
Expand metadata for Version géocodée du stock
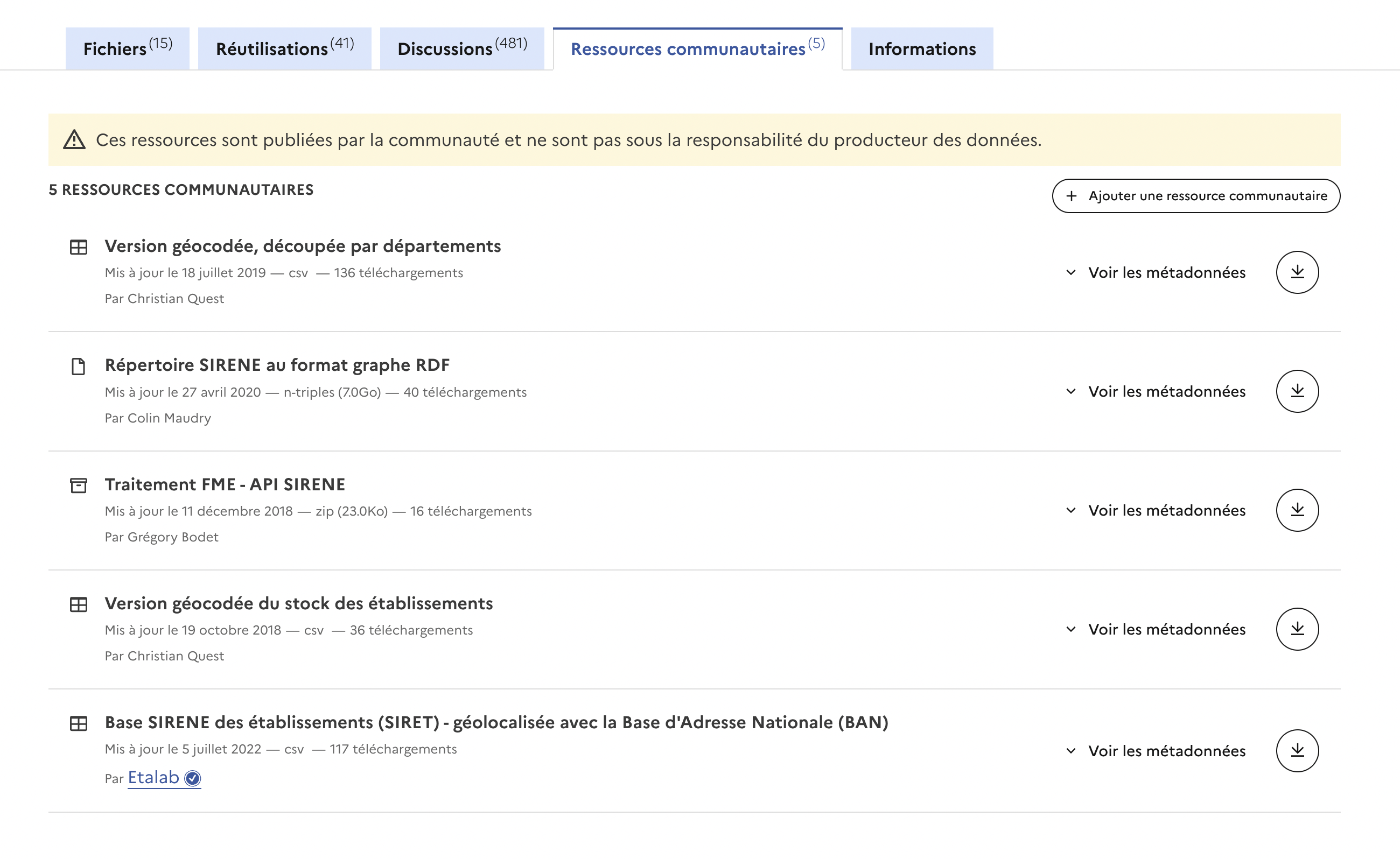1155,629
